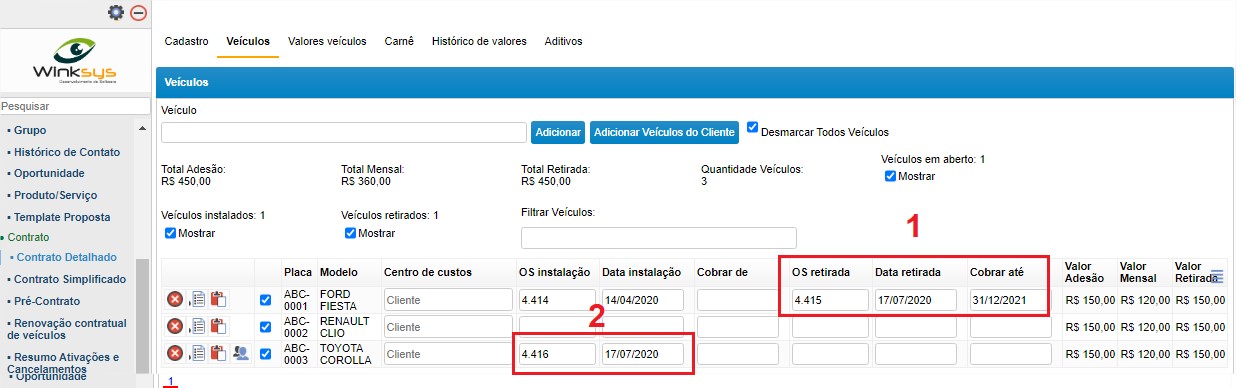Switch to Histórico de valores tab

[x=479, y=41]
